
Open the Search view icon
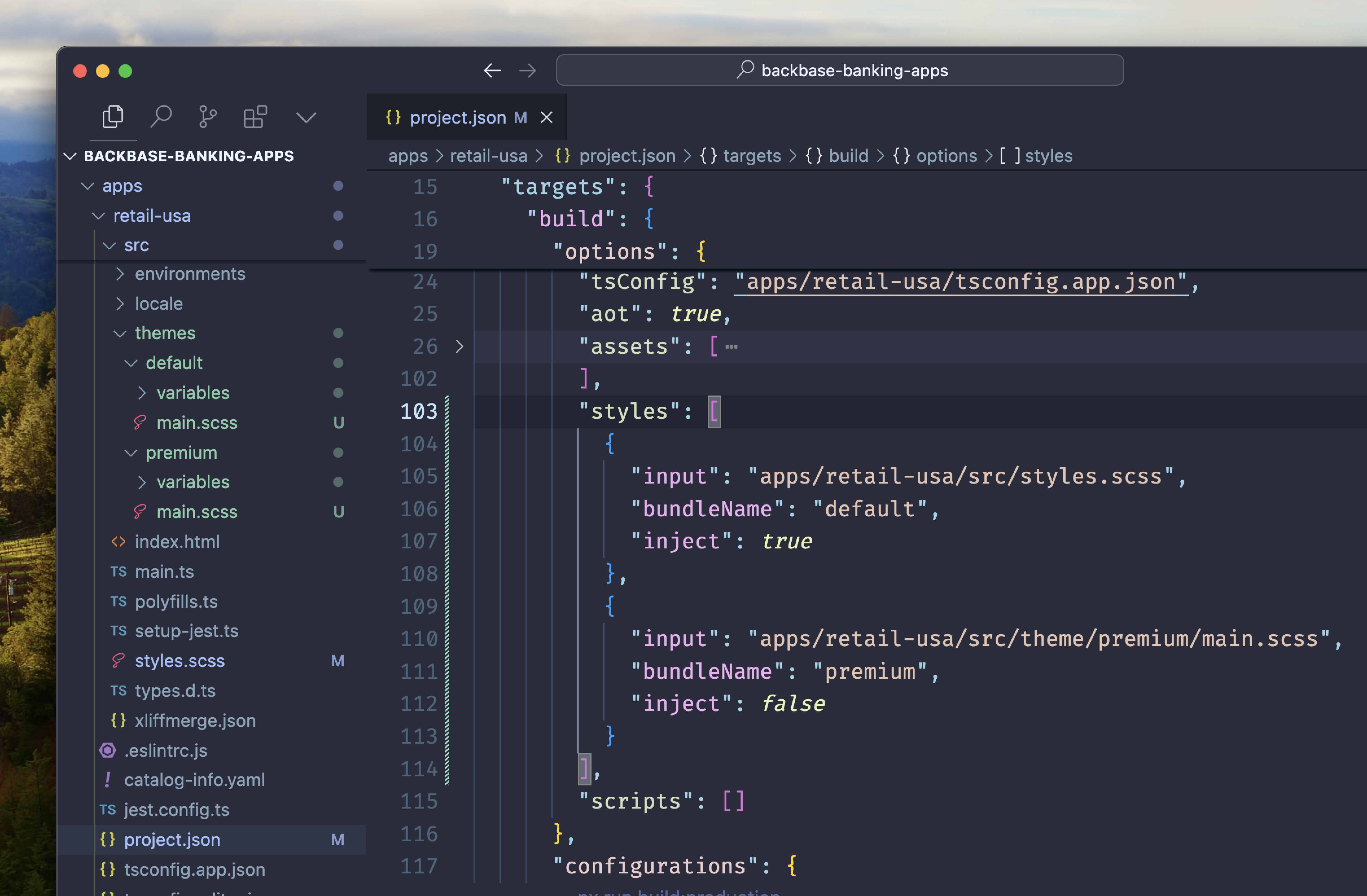[161, 117]
